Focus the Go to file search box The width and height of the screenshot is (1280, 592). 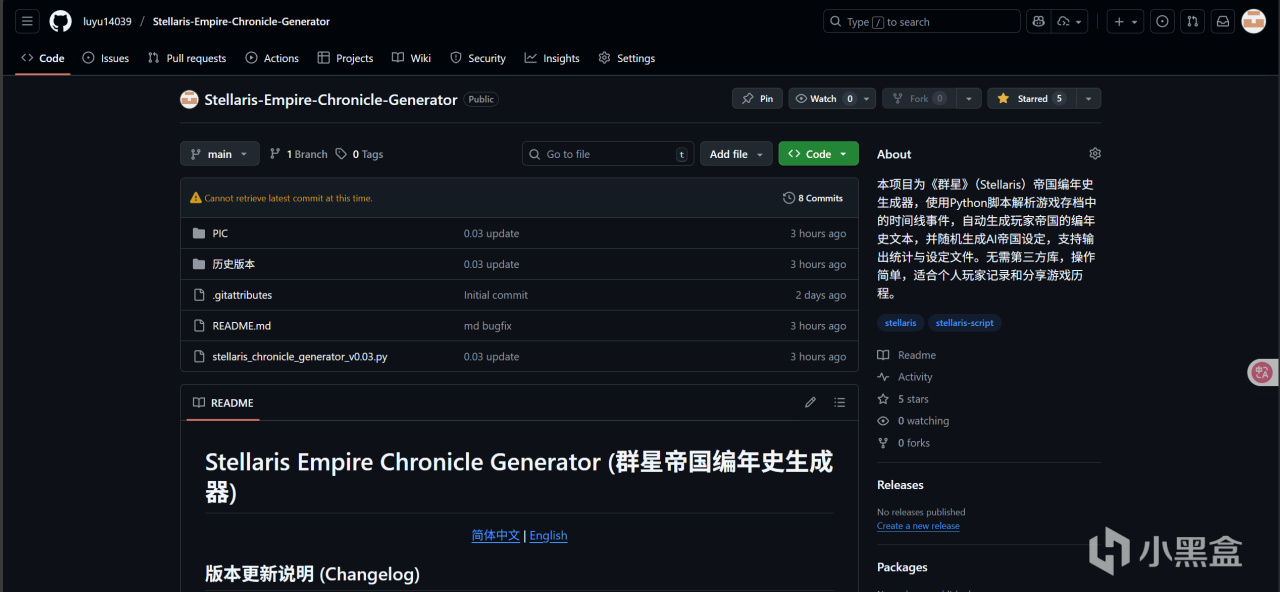(x=608, y=154)
